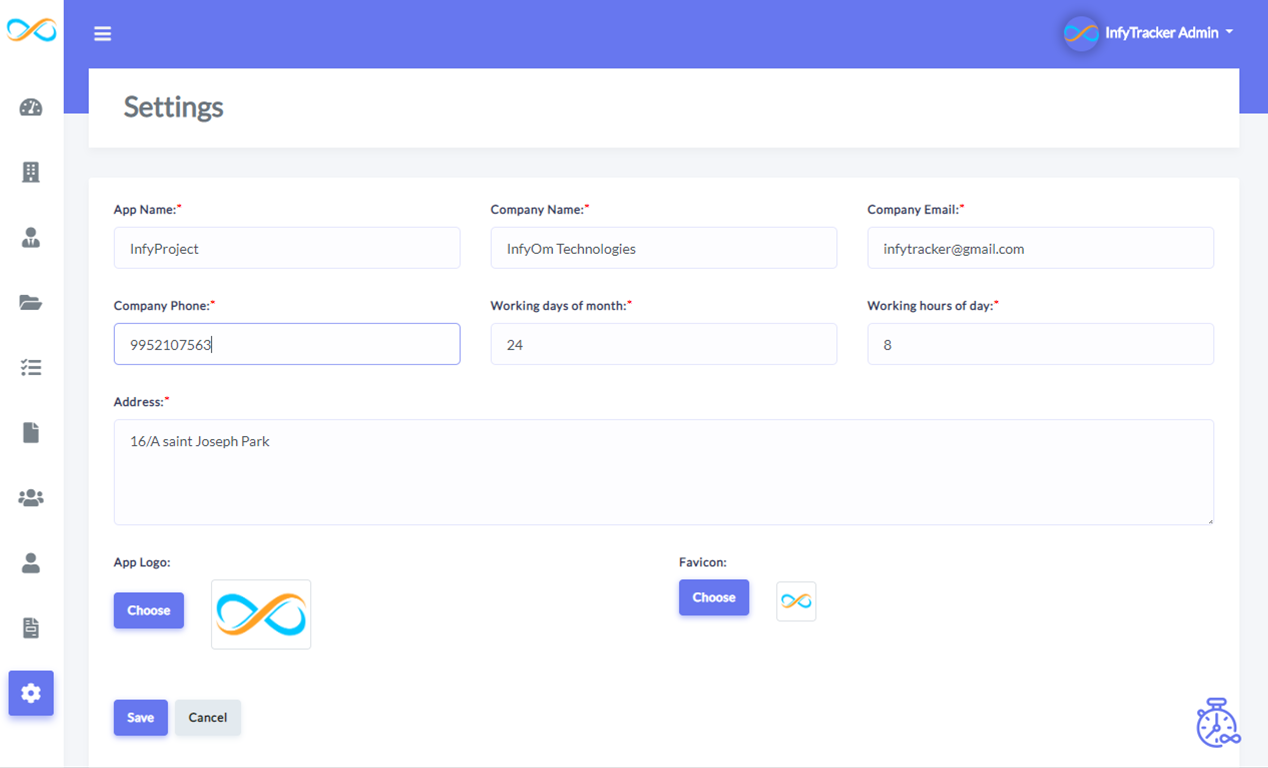1268x768 pixels.
Task: Select the Address text area
Action: pyautogui.click(x=663, y=470)
